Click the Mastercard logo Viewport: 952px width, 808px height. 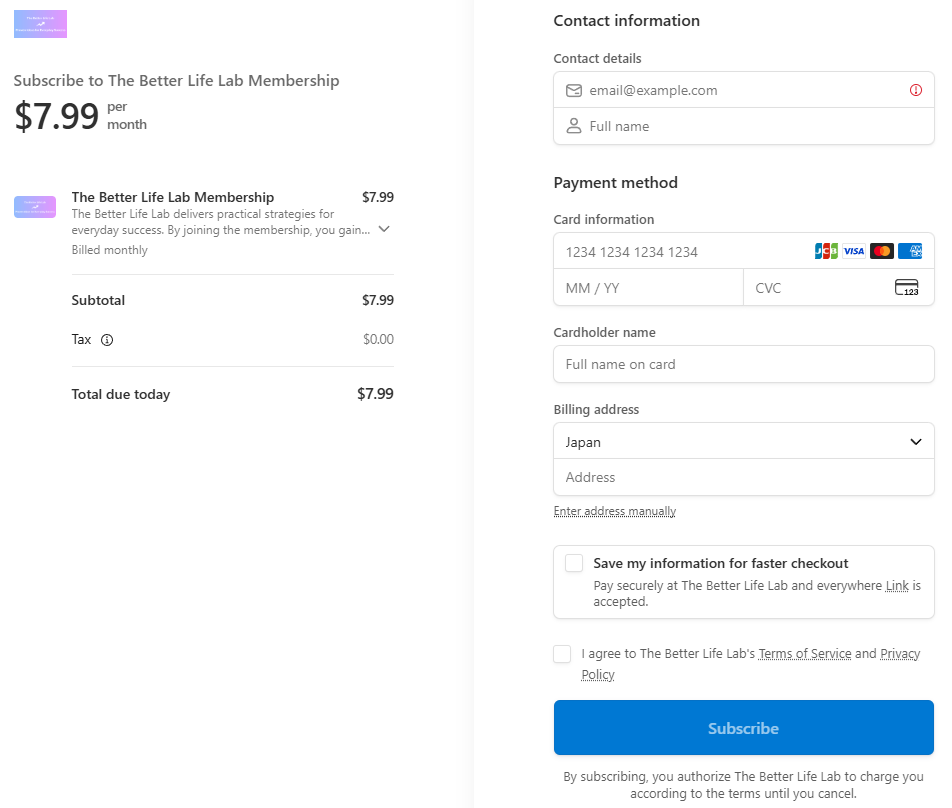882,252
